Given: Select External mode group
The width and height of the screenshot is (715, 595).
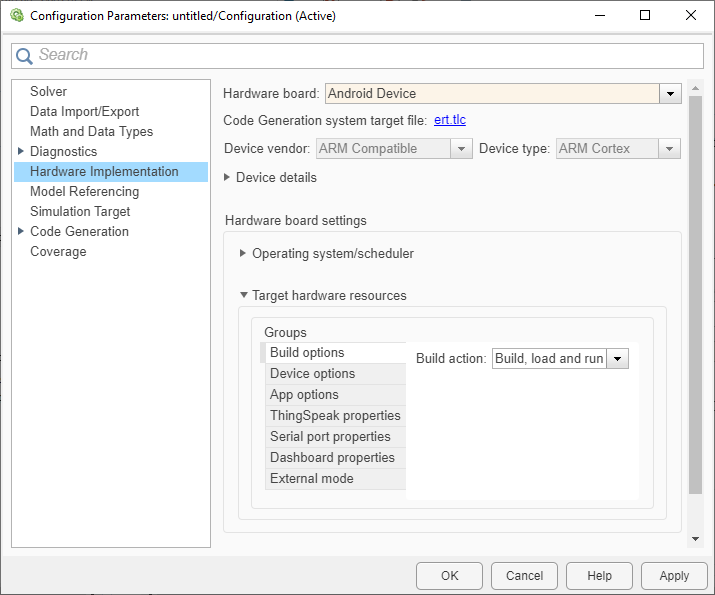Looking at the screenshot, I should (311, 479).
